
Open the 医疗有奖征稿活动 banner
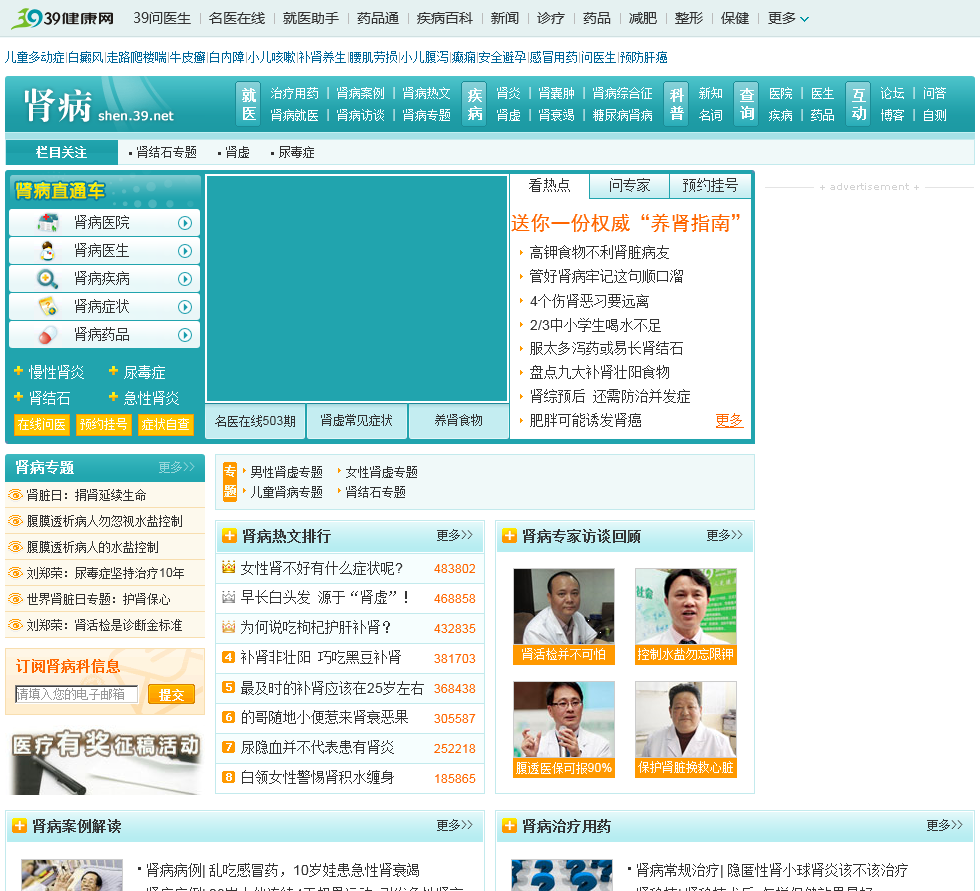(105, 761)
